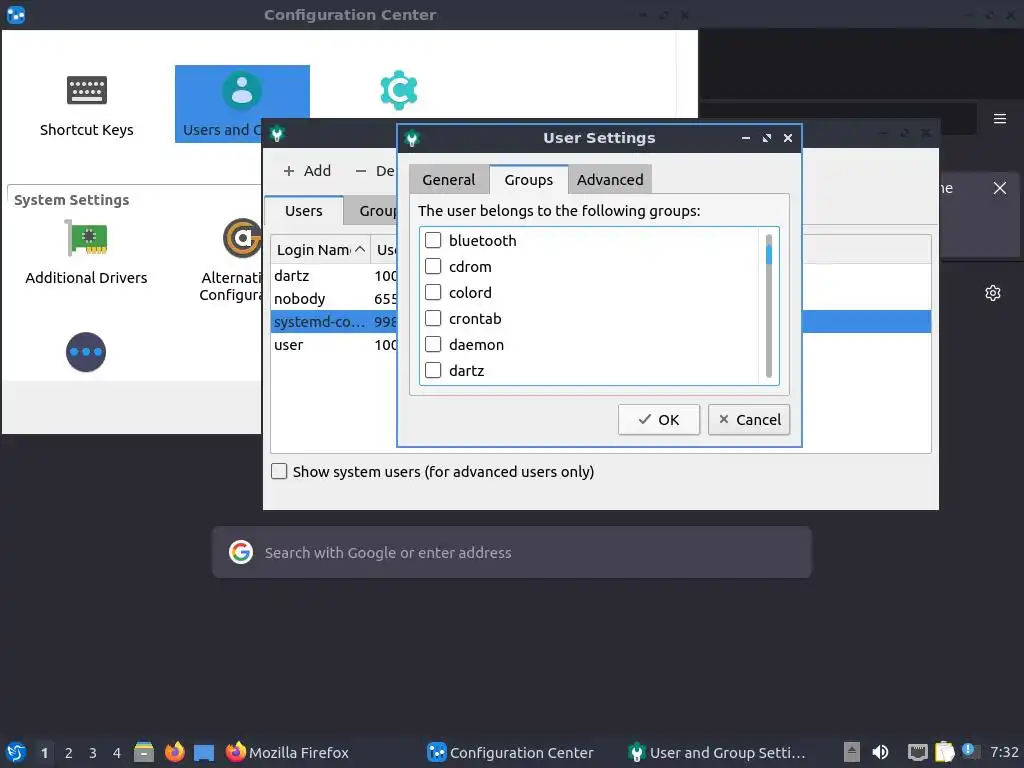Click the clock showing 7:32
The image size is (1024, 768).
(x=1004, y=752)
